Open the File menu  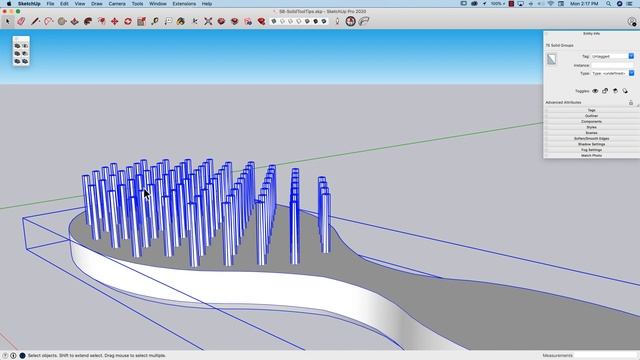click(x=50, y=4)
